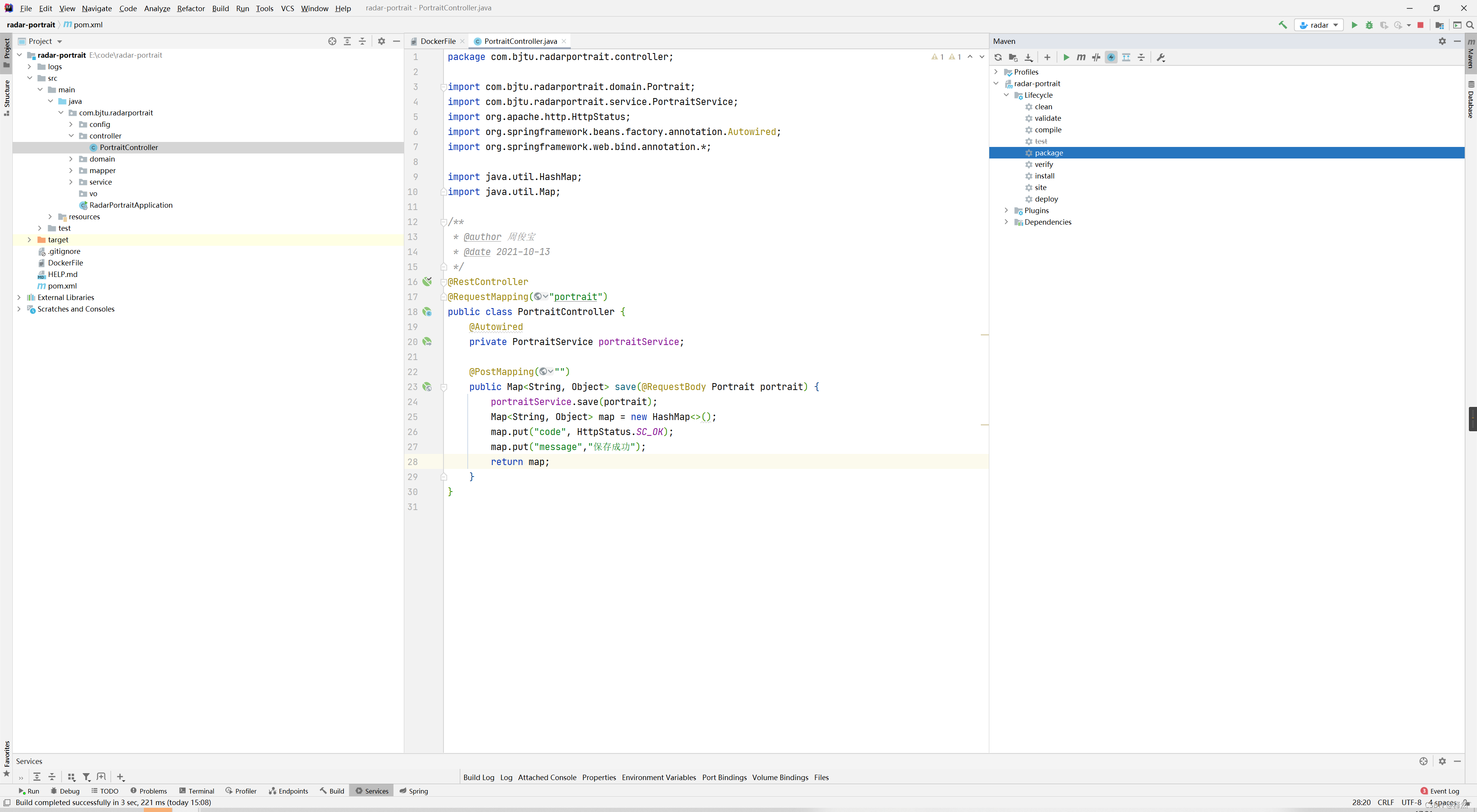Click the CRLF line separator indicator
Image resolution: width=1477 pixels, height=812 pixels.
(1385, 802)
